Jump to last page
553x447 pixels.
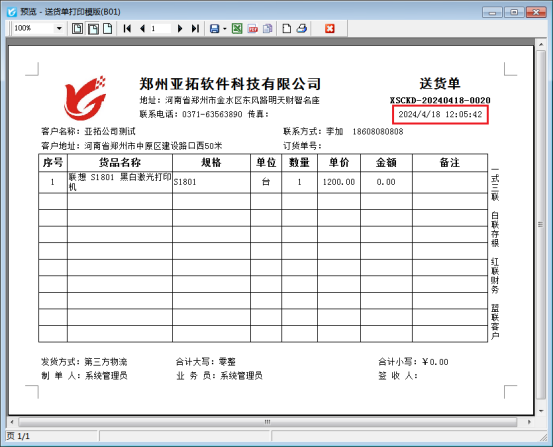click(195, 28)
